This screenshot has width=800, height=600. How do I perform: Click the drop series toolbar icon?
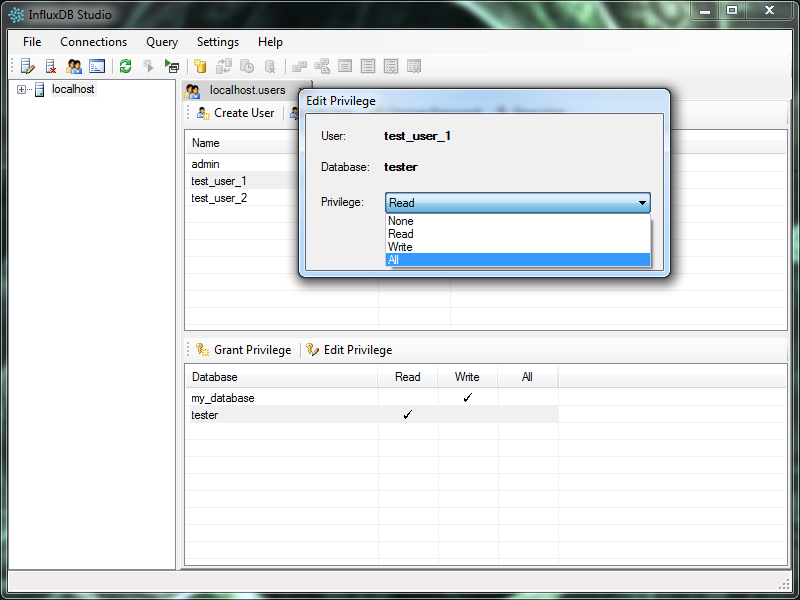pyautogui.click(x=391, y=66)
